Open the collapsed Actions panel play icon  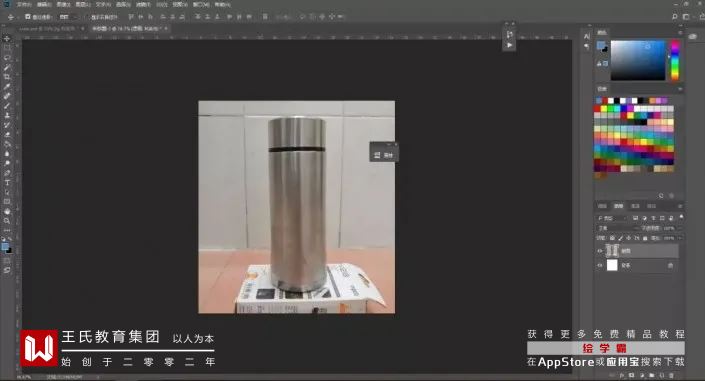point(509,45)
